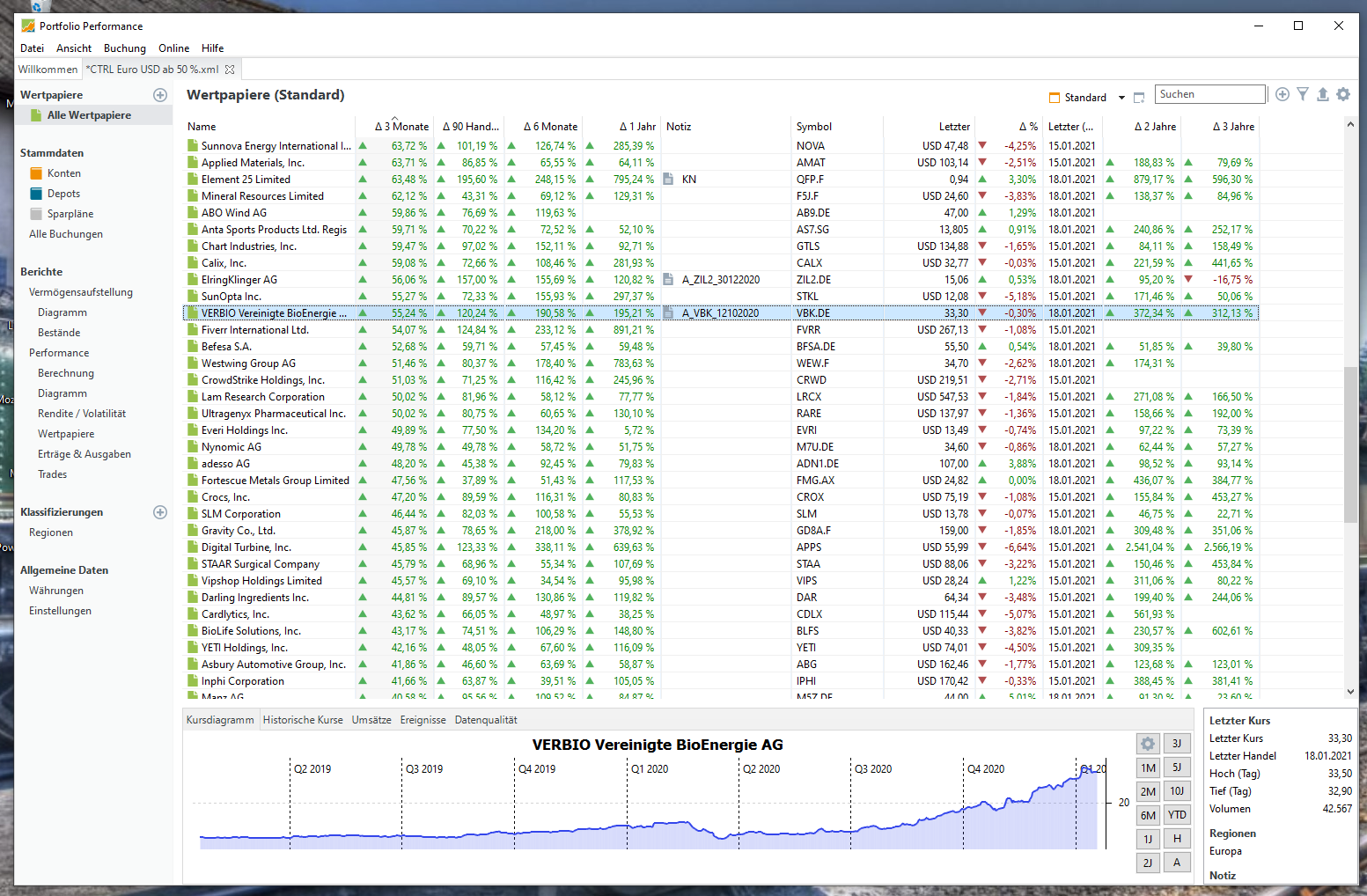1367x896 pixels.
Task: Click the Alle Wertpapiere folder icon
Action: tap(36, 115)
